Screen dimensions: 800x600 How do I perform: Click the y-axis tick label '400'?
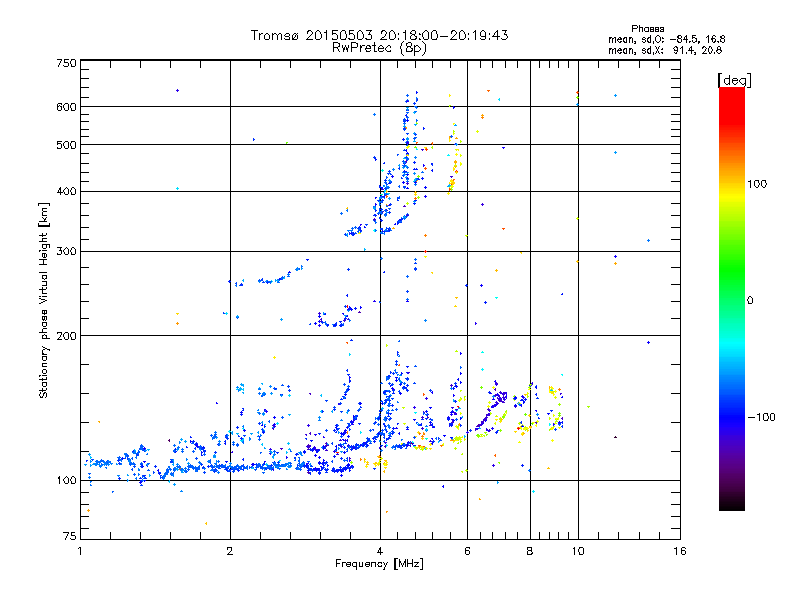pos(66,192)
